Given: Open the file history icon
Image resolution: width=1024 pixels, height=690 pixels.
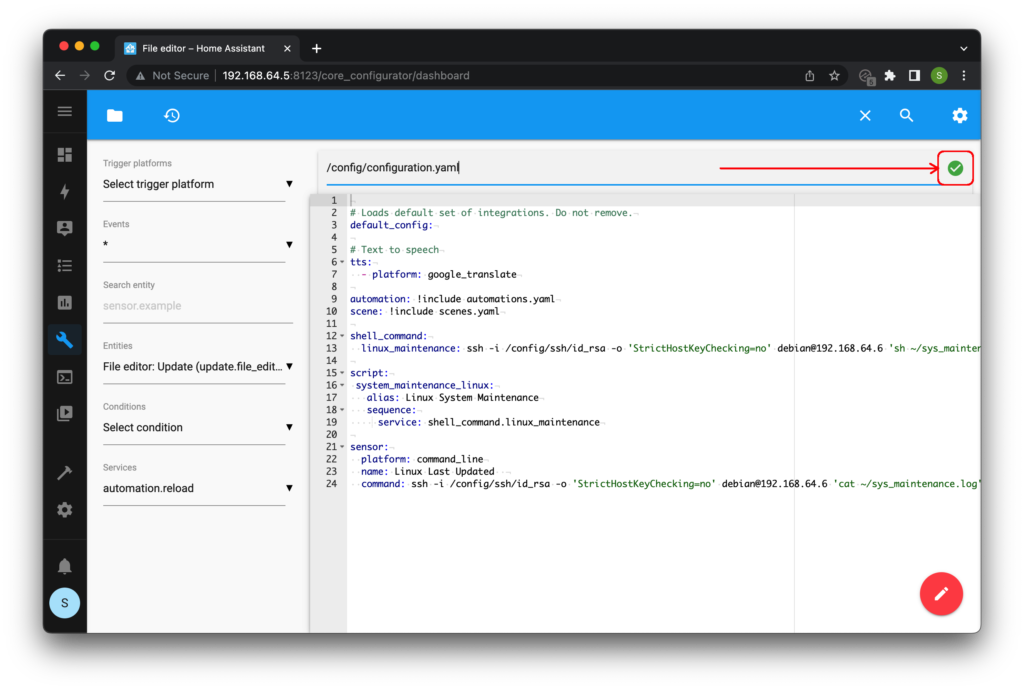Looking at the screenshot, I should coord(172,116).
